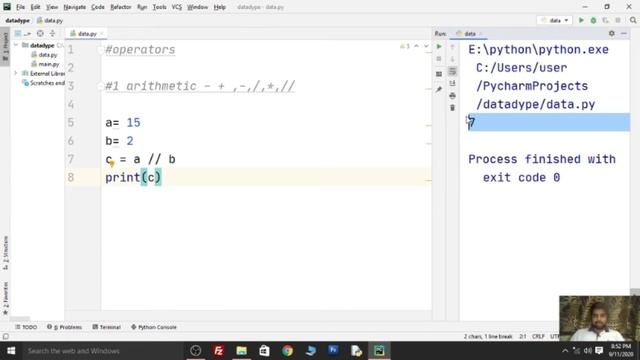
Task: Click caret position 2:1 in status bar
Action: point(523,336)
